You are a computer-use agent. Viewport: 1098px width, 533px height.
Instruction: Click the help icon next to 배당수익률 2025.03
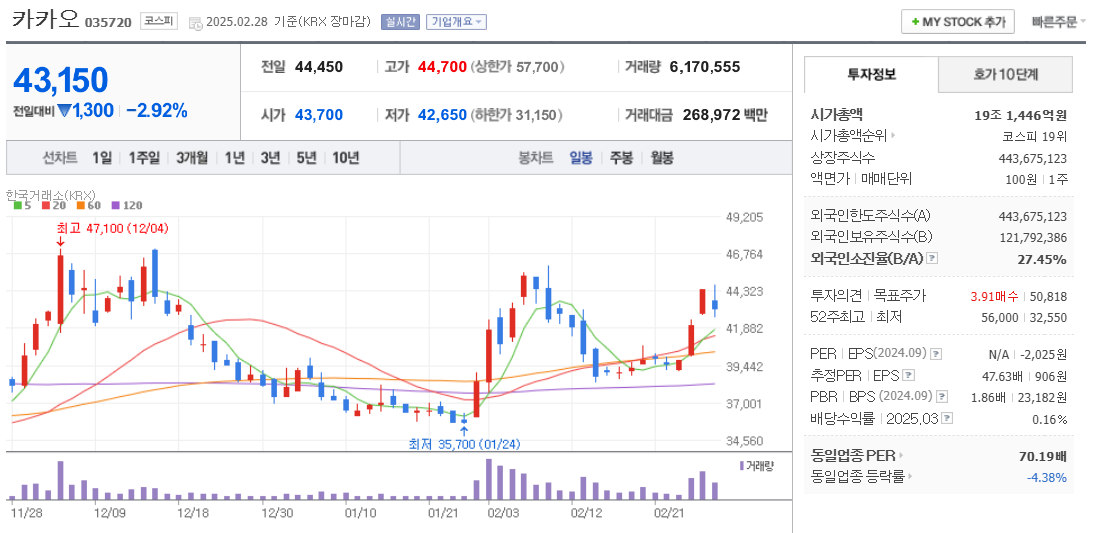947,419
